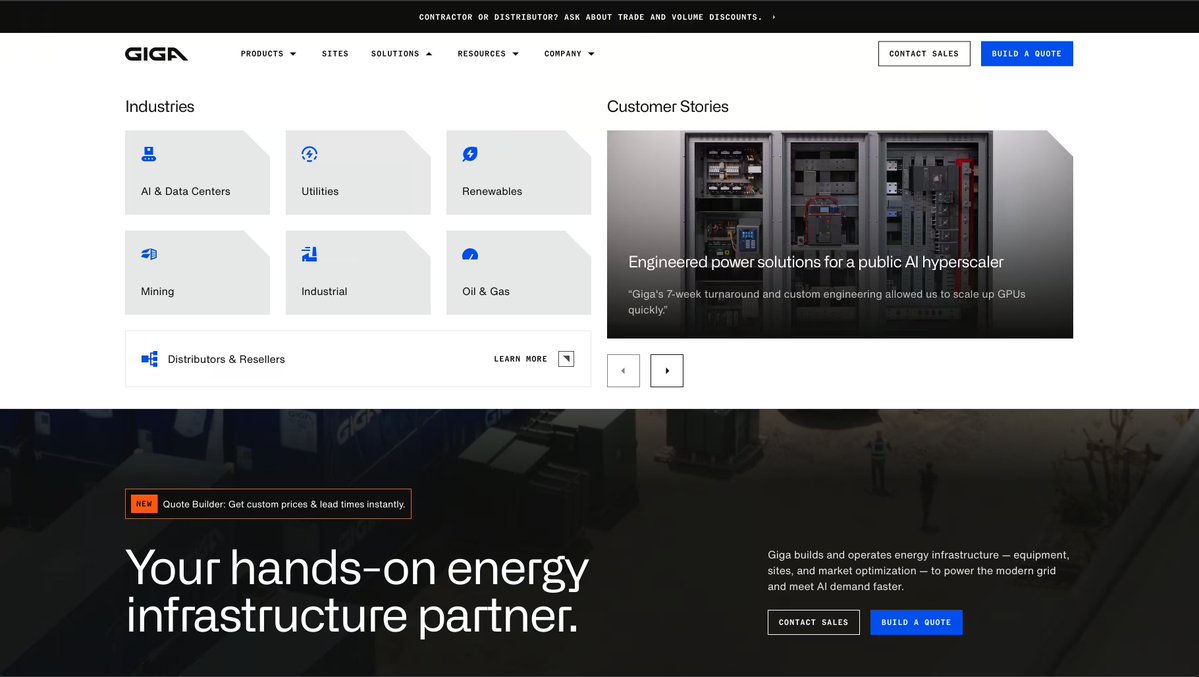Screen dimensions: 1199x677
Task: Expand the Resources dropdown arrow
Action: pos(515,54)
